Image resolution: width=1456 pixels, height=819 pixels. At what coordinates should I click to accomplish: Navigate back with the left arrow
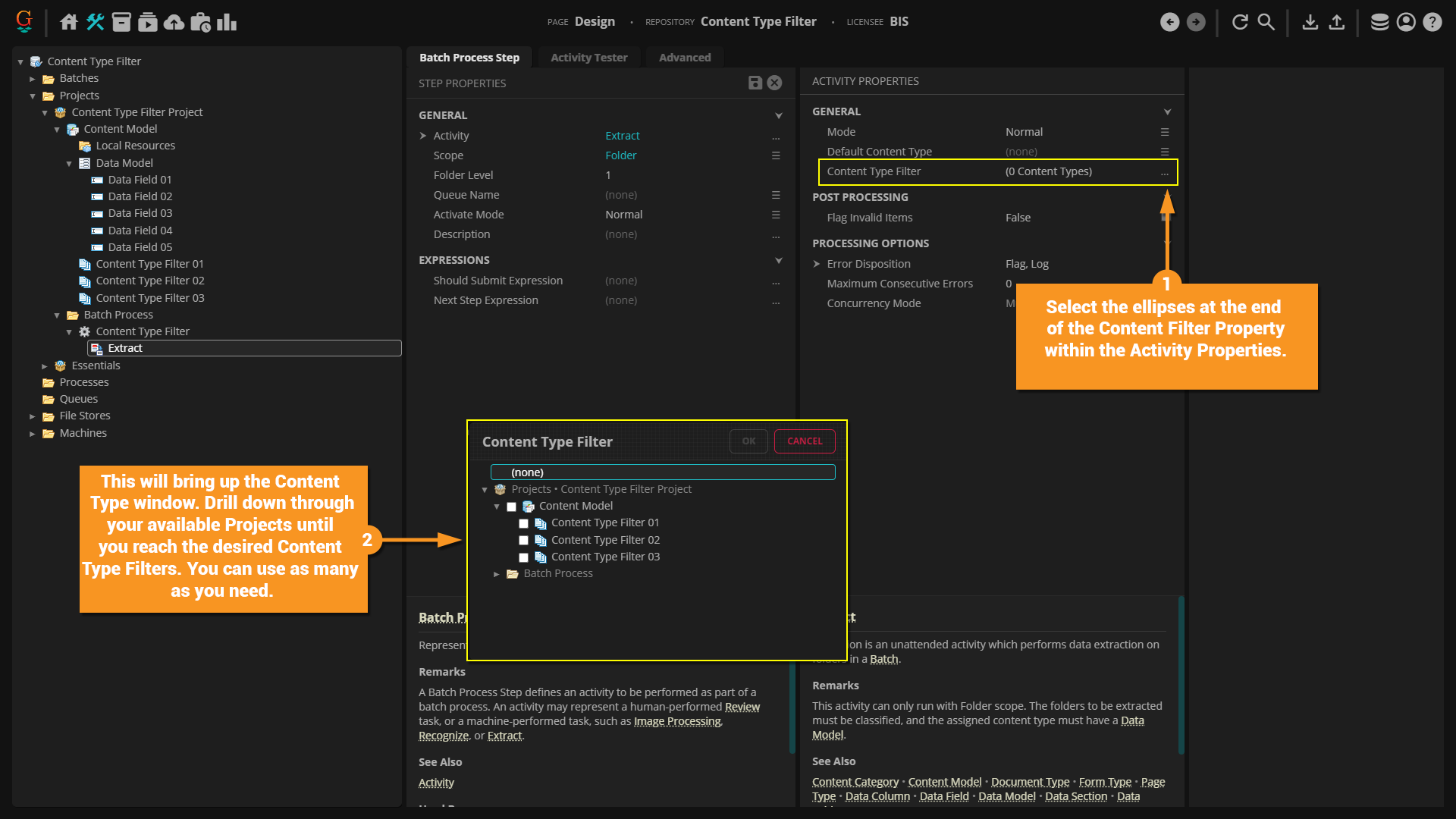coord(1170,22)
